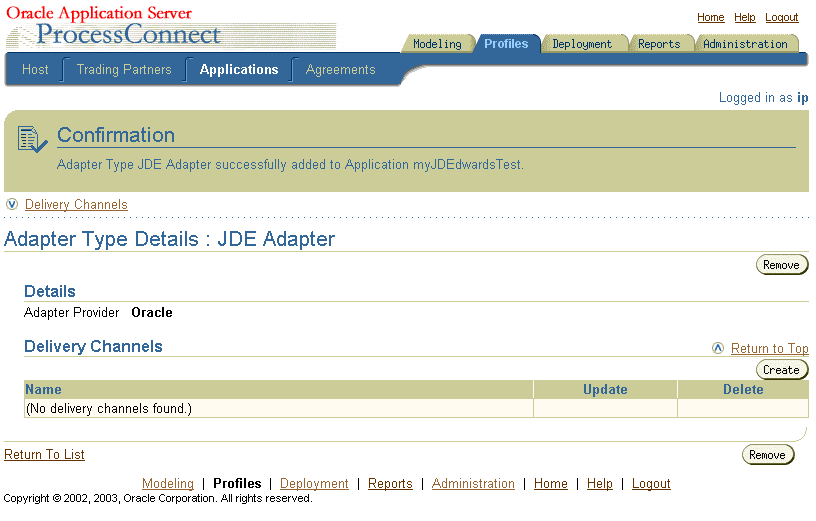Click the Deployment link in the footer

point(314,484)
